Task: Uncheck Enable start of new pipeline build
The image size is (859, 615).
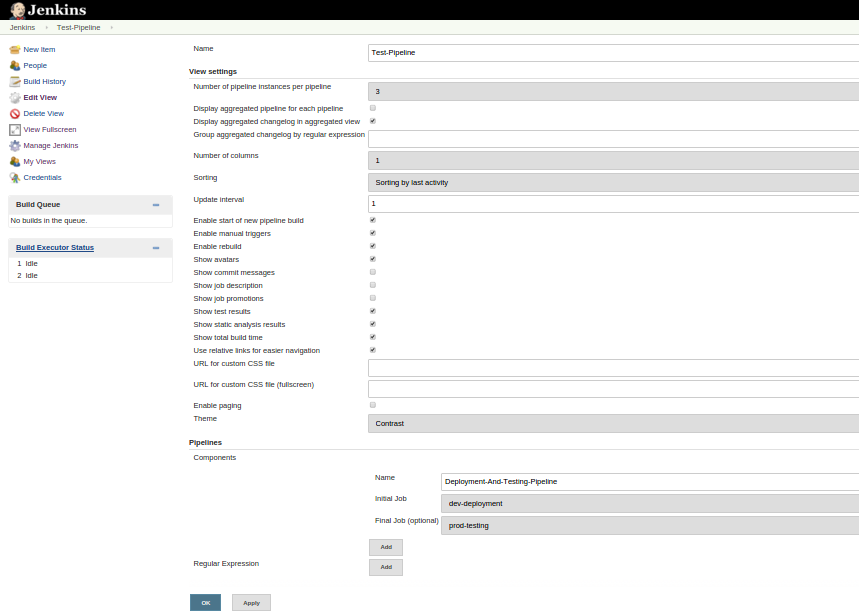Action: click(373, 220)
